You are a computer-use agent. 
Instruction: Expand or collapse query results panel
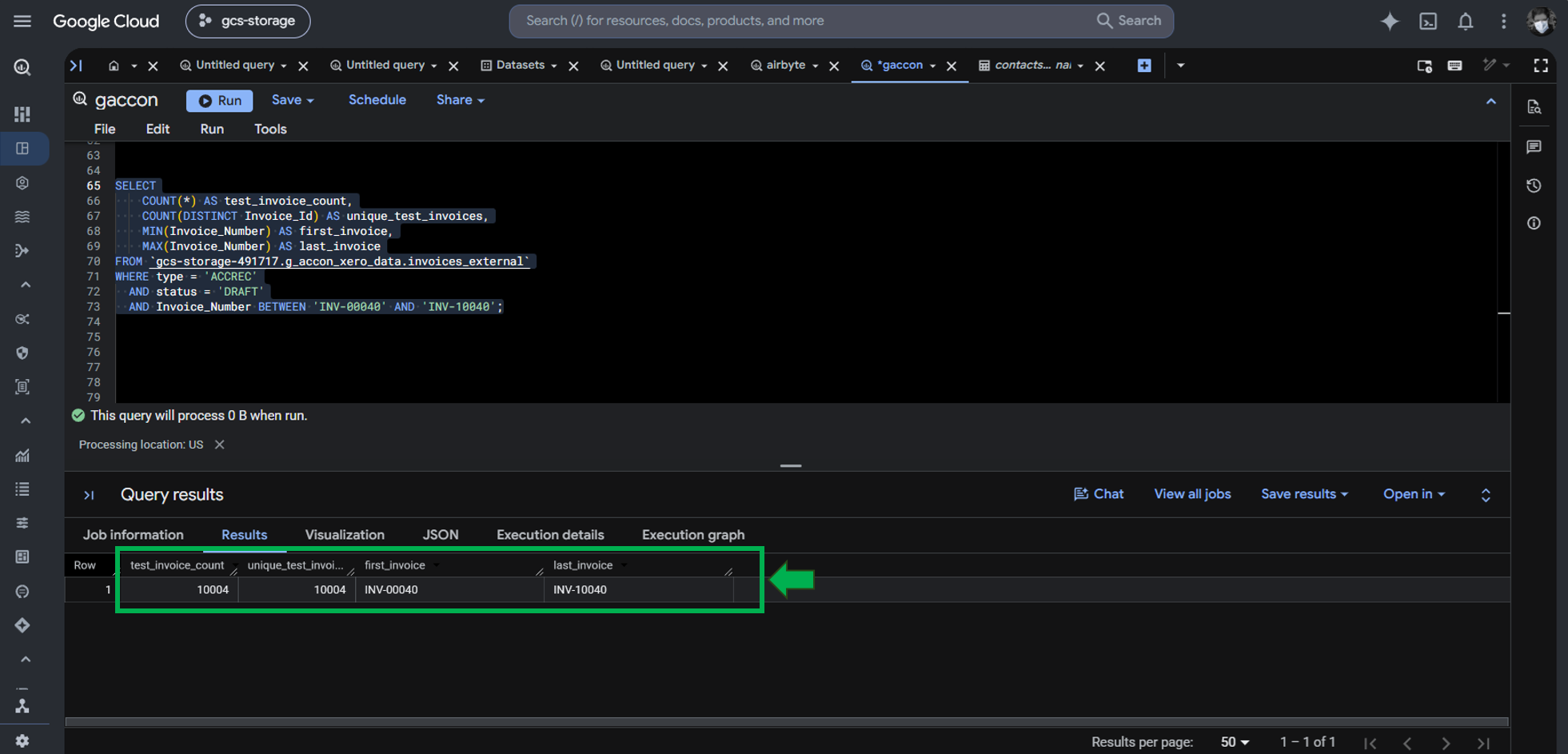click(1486, 495)
